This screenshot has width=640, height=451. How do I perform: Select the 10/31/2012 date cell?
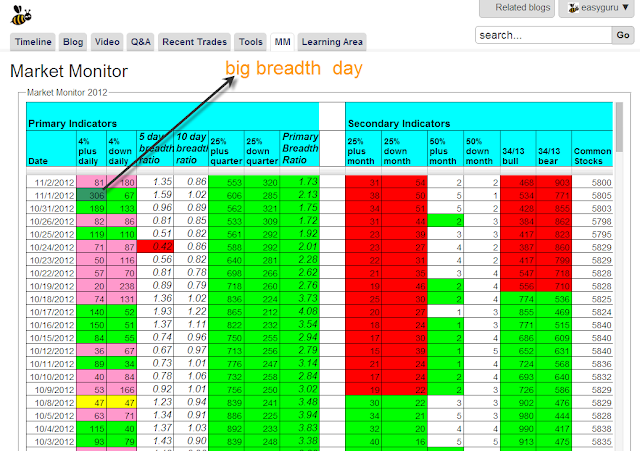click(x=51, y=208)
